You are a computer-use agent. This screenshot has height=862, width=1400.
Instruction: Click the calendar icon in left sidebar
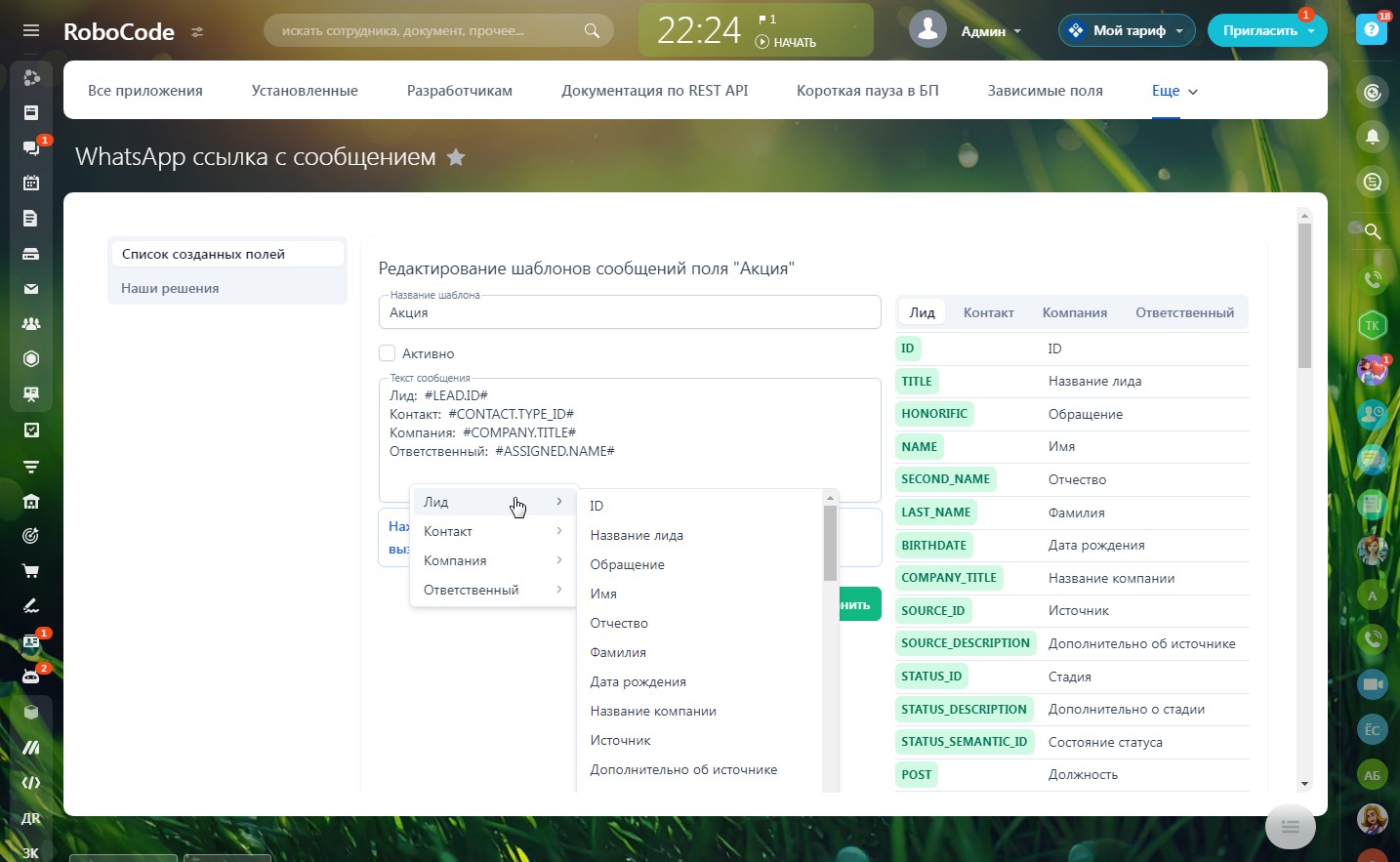[x=31, y=183]
